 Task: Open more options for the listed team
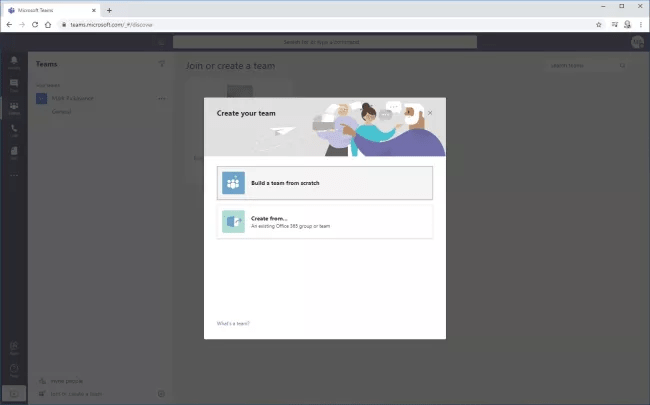point(161,99)
